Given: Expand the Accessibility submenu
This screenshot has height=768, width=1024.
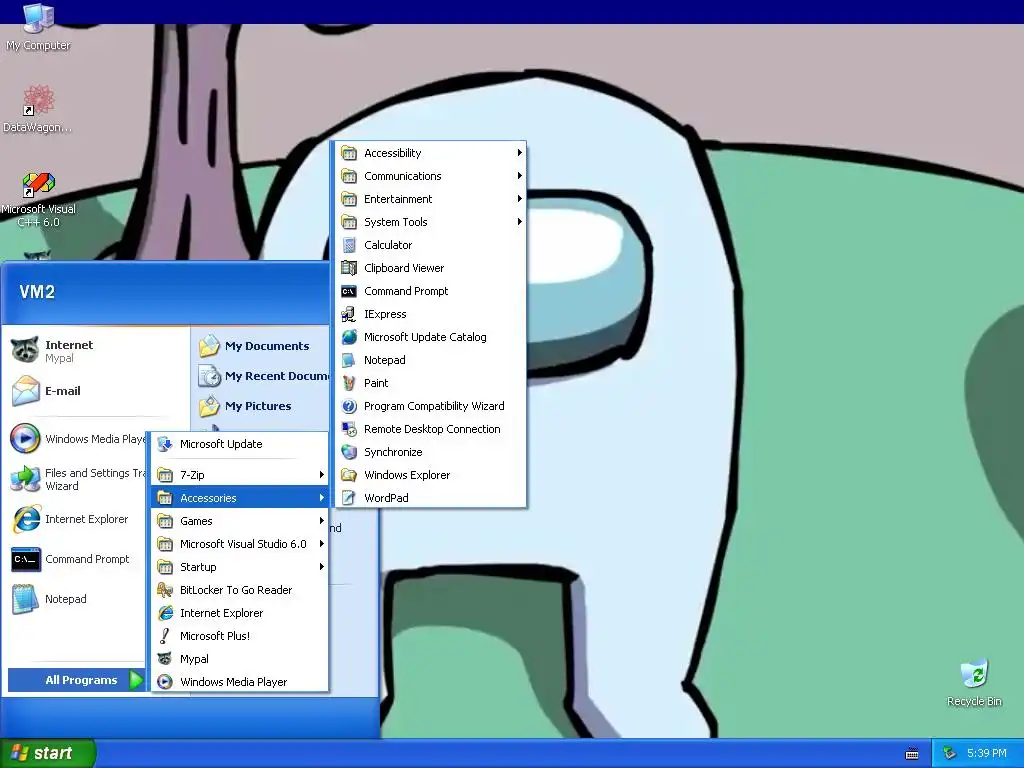Looking at the screenshot, I should 430,153.
